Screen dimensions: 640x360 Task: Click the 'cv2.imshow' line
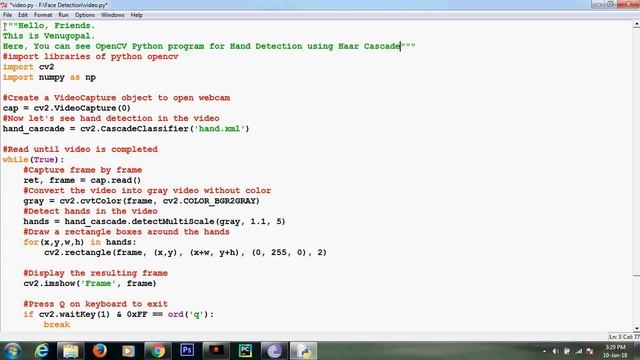pos(90,283)
